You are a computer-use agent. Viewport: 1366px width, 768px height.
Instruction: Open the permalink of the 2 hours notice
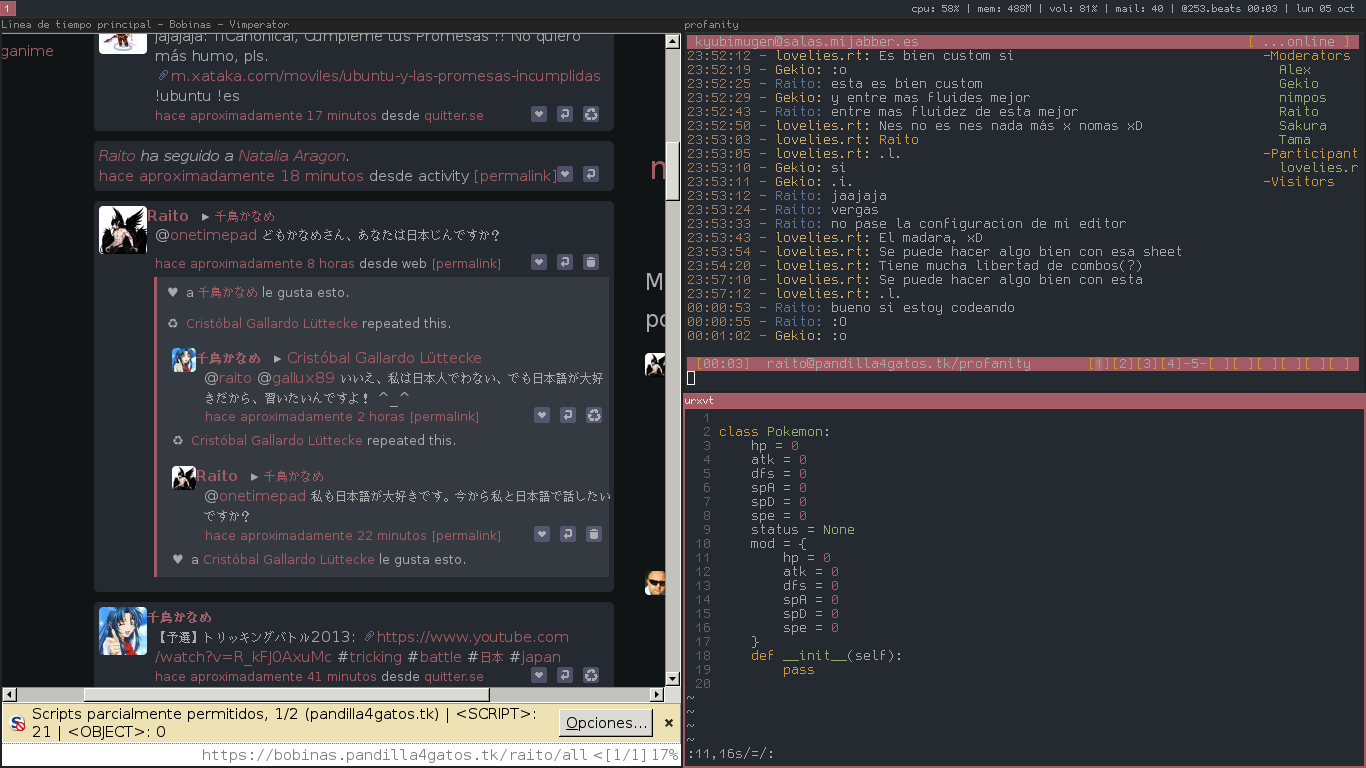coord(444,417)
